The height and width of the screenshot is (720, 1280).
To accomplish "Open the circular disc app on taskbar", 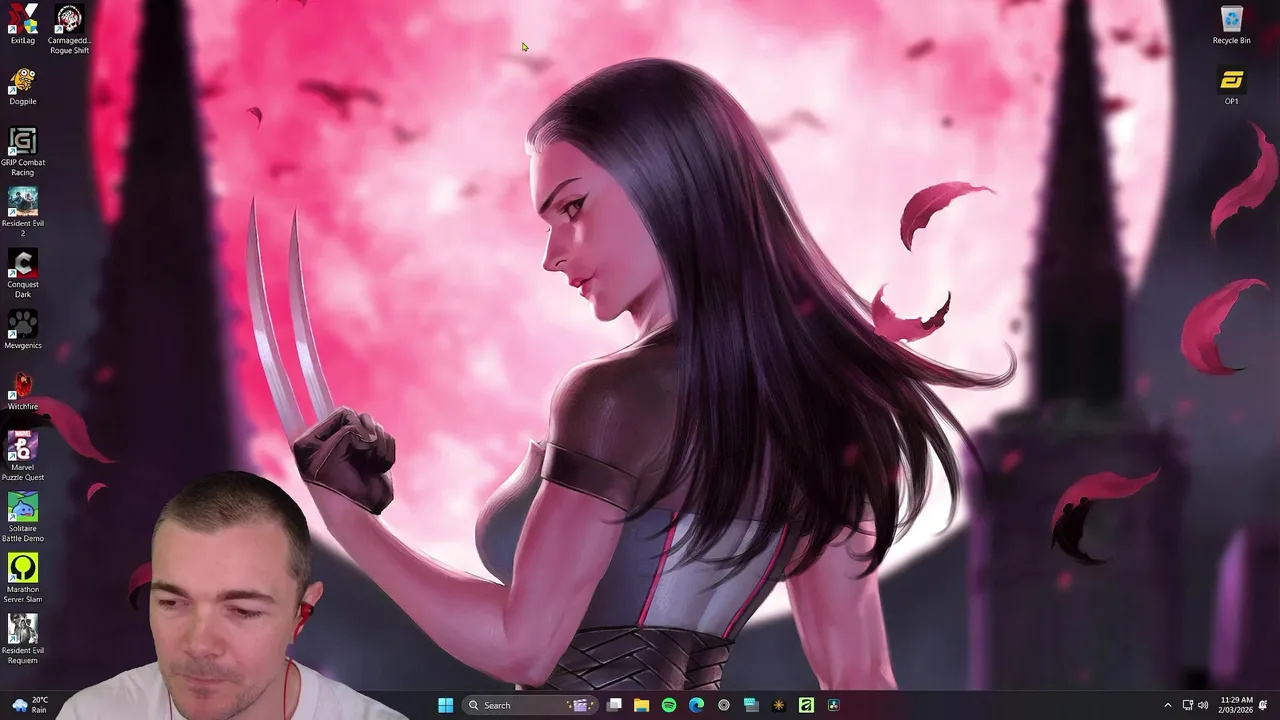I will (724, 705).
